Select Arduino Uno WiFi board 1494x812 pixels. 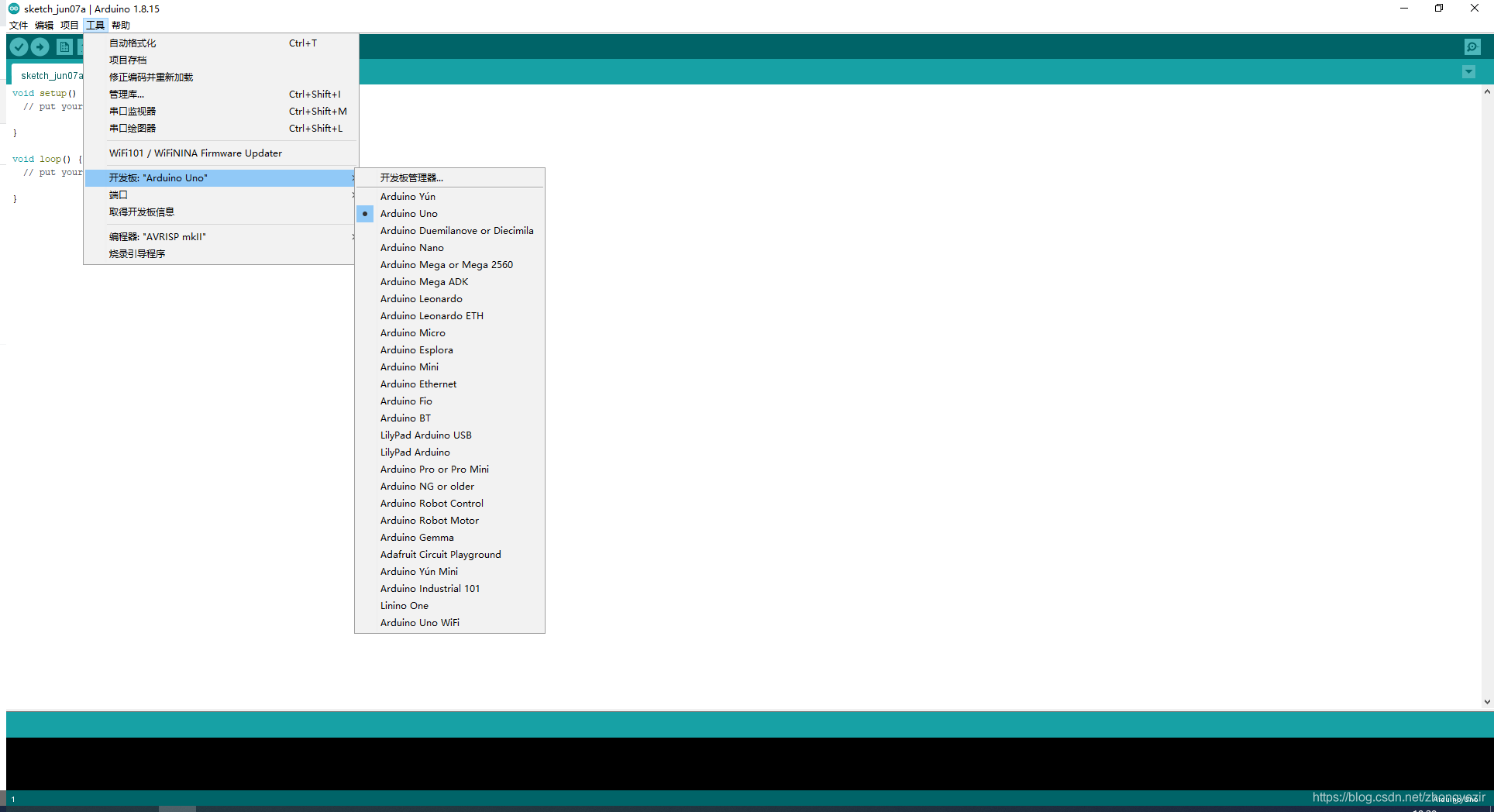449,622
